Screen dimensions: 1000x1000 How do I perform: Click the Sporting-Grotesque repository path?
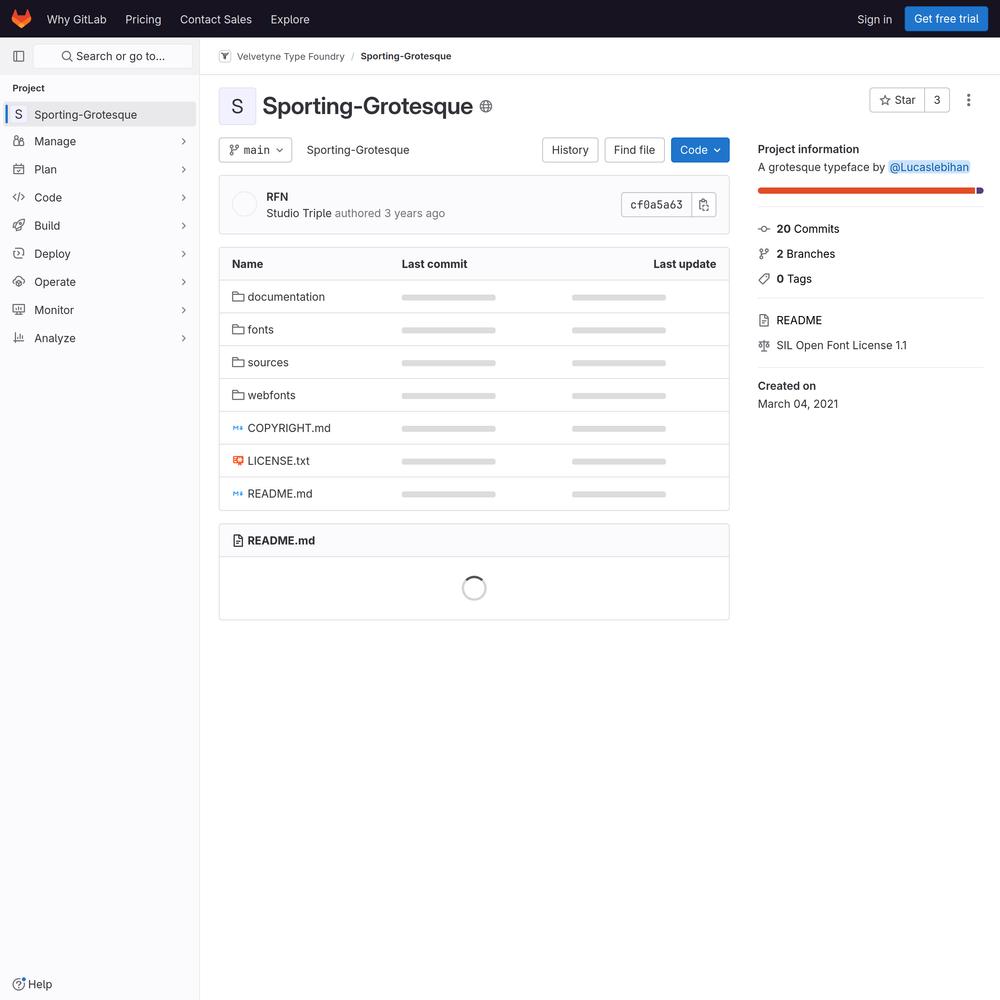coord(358,150)
